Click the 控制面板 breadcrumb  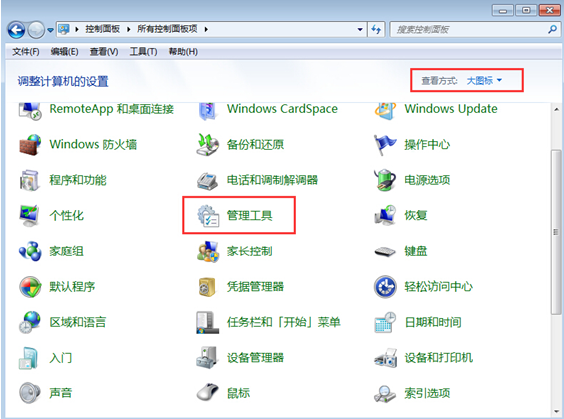(102, 29)
